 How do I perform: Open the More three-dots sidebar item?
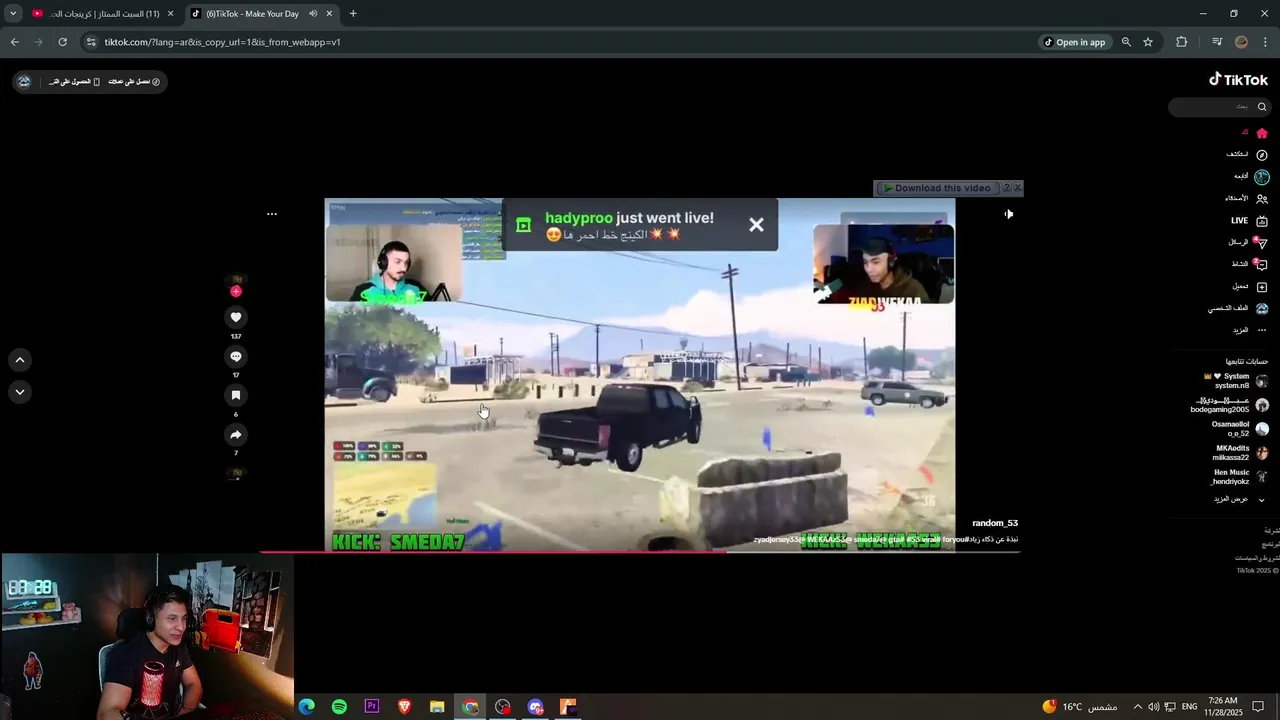(1250, 330)
